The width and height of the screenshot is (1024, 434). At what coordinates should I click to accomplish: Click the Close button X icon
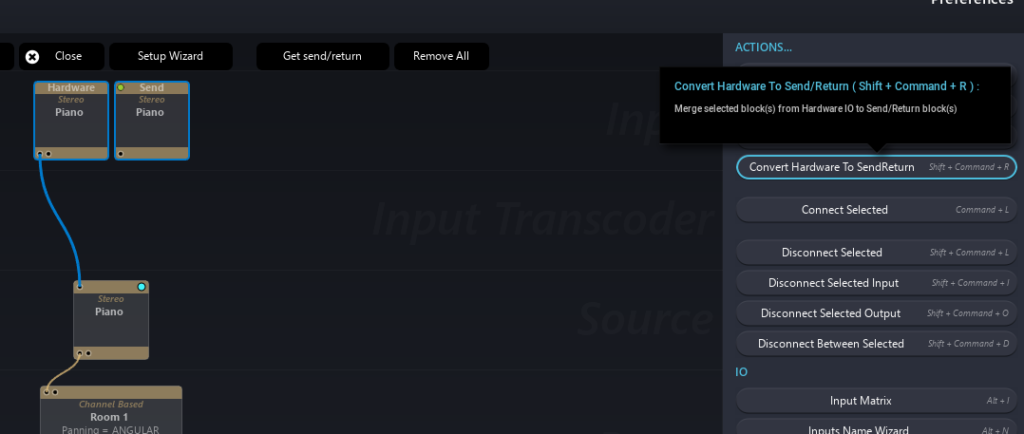point(32,57)
